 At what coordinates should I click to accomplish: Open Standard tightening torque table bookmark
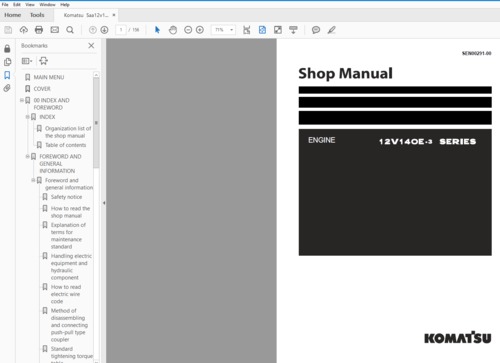click(x=72, y=354)
